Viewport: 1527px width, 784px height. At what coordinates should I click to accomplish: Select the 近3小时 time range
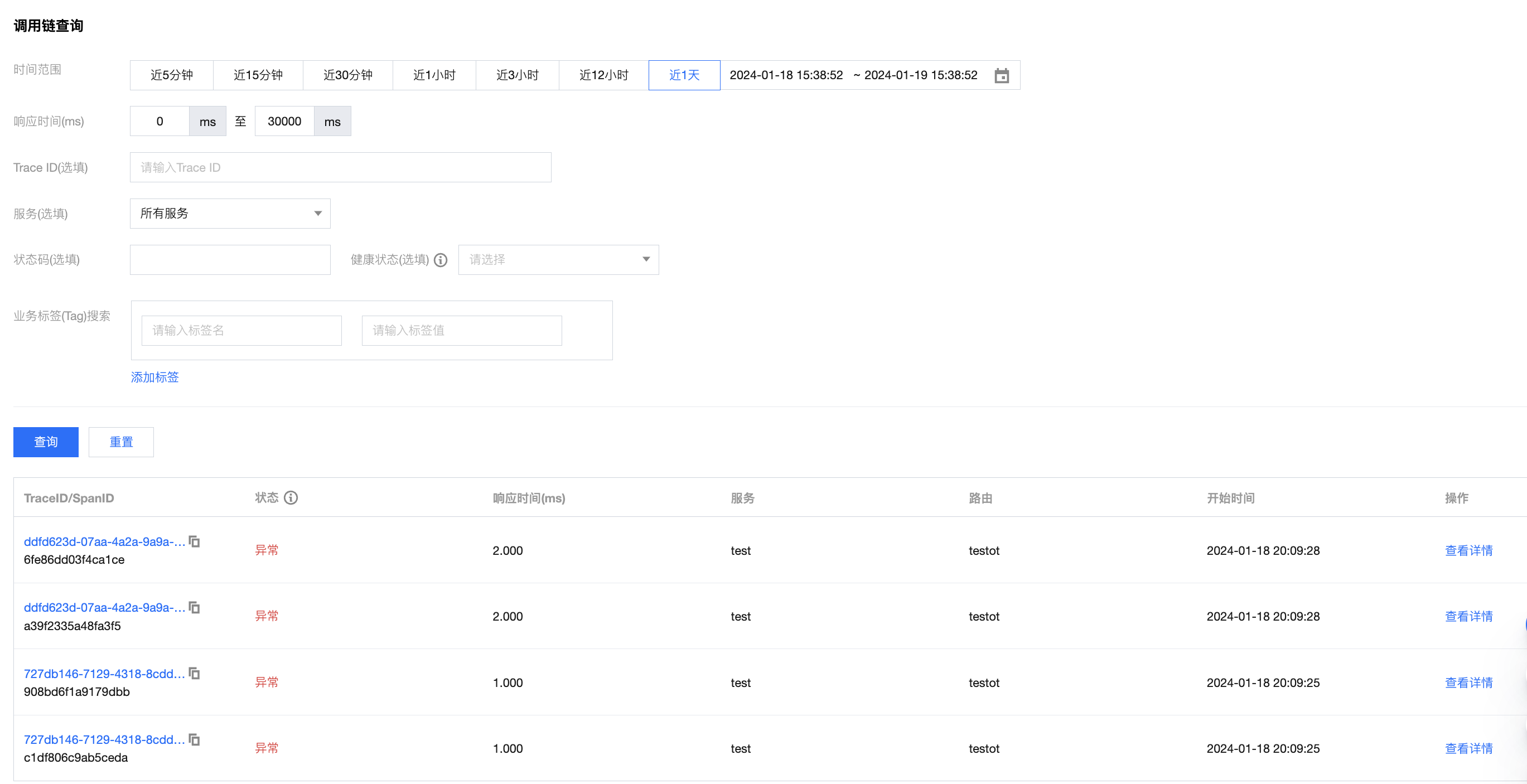518,75
